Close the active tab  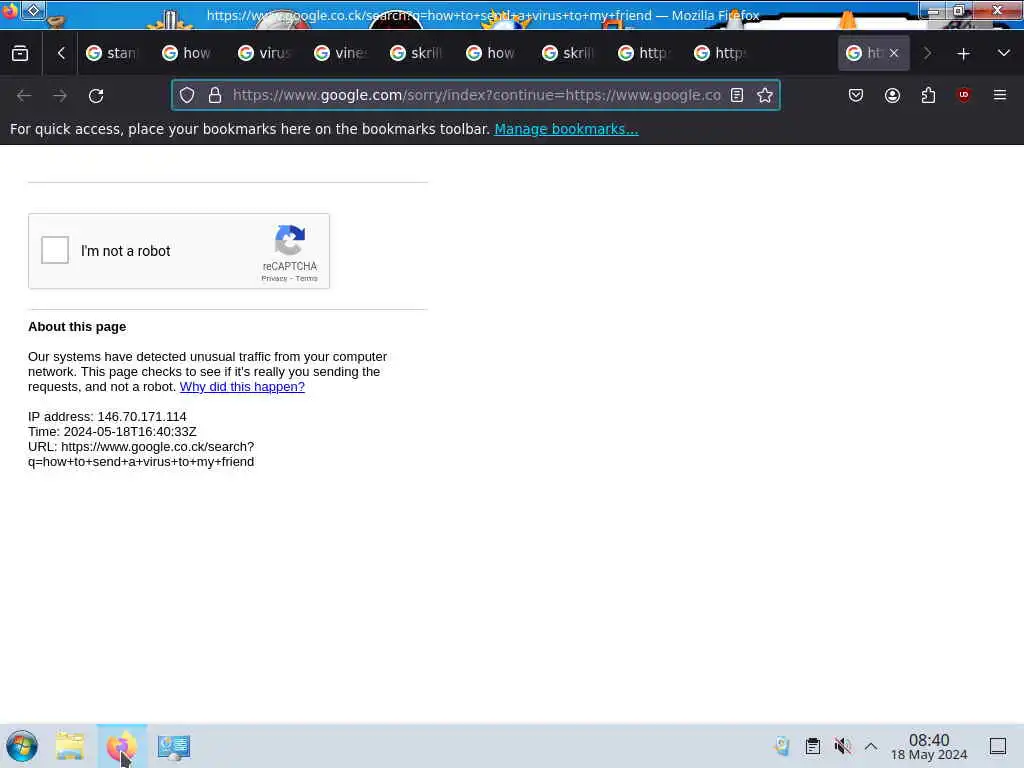(x=894, y=53)
